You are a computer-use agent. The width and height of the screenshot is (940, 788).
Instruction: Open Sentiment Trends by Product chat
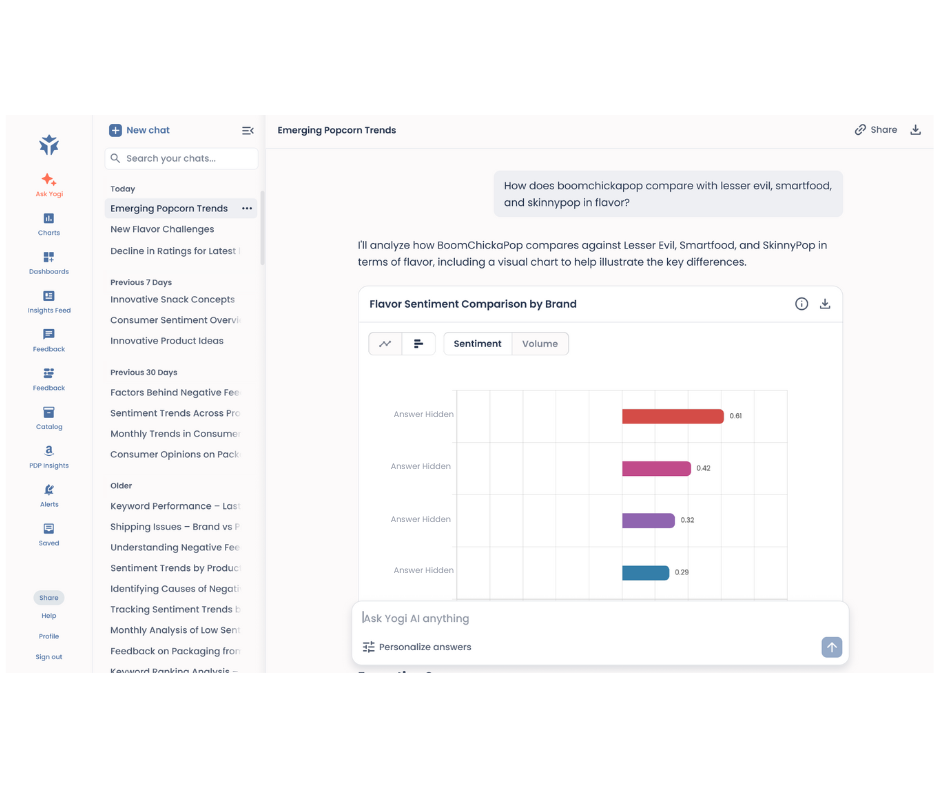coord(175,568)
